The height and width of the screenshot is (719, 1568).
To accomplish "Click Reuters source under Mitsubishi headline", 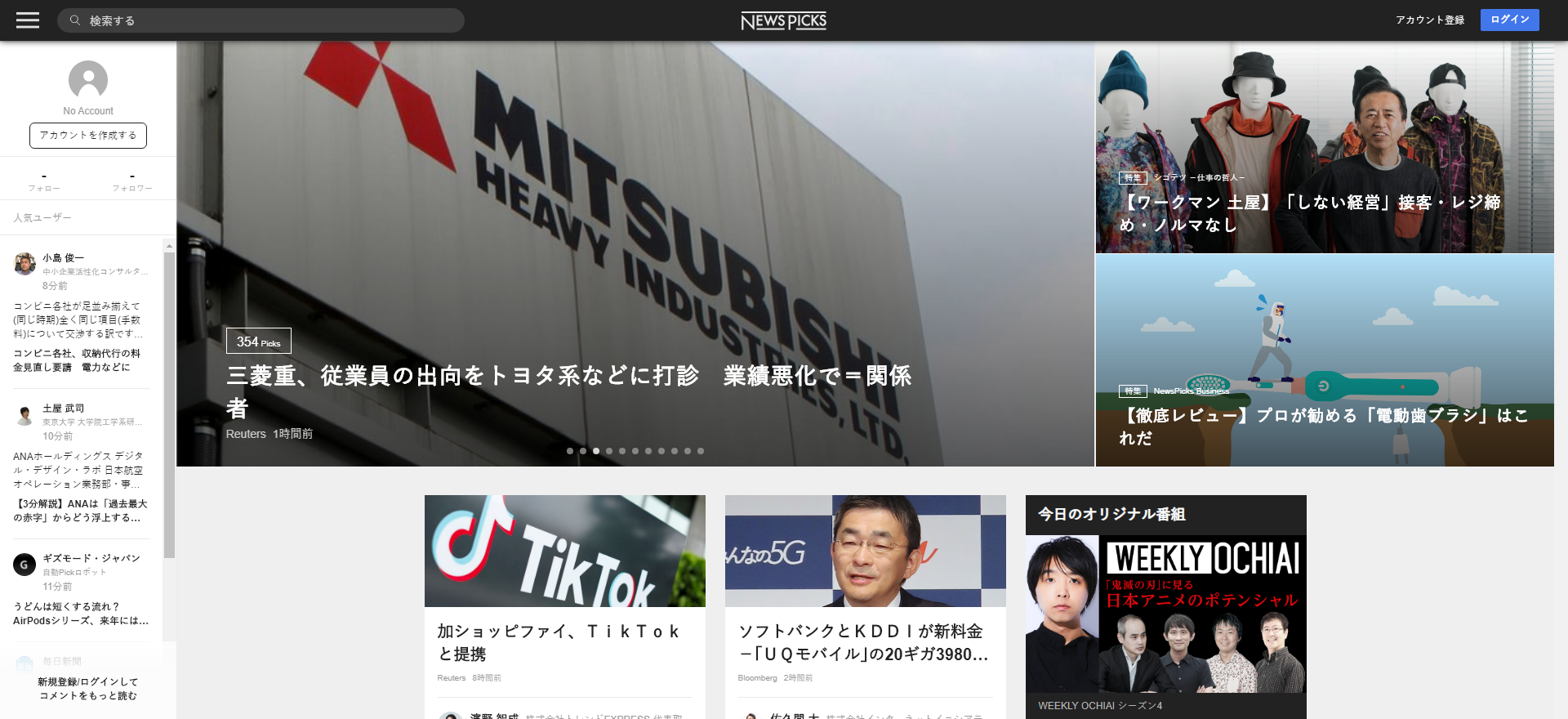I will click(x=246, y=434).
